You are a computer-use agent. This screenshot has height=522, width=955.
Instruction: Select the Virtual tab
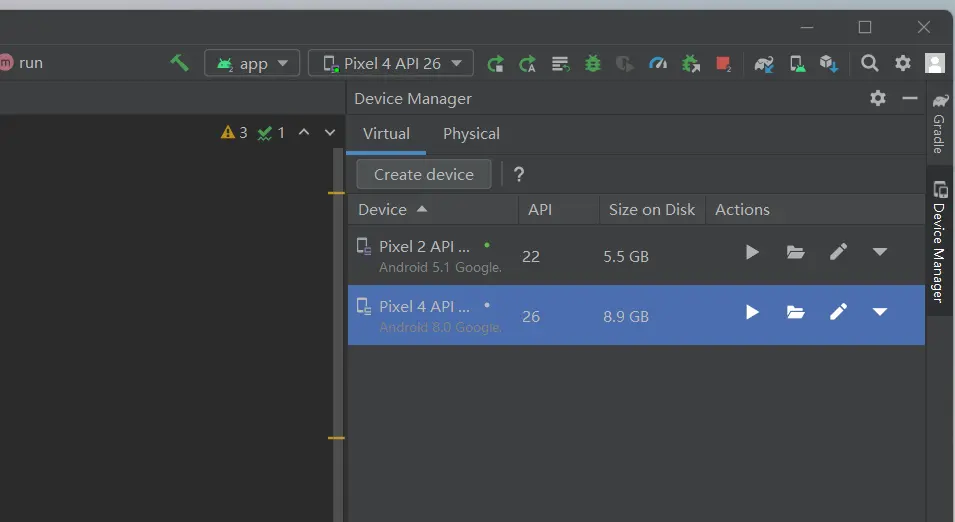point(386,134)
